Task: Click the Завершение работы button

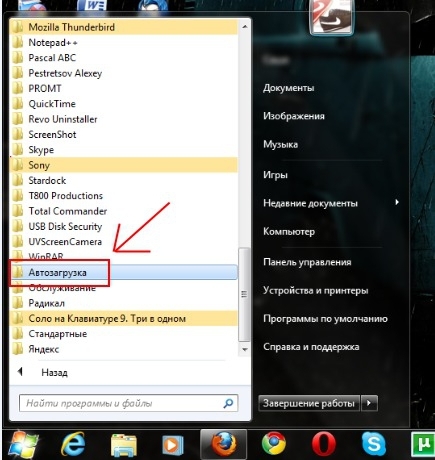Action: 309,403
